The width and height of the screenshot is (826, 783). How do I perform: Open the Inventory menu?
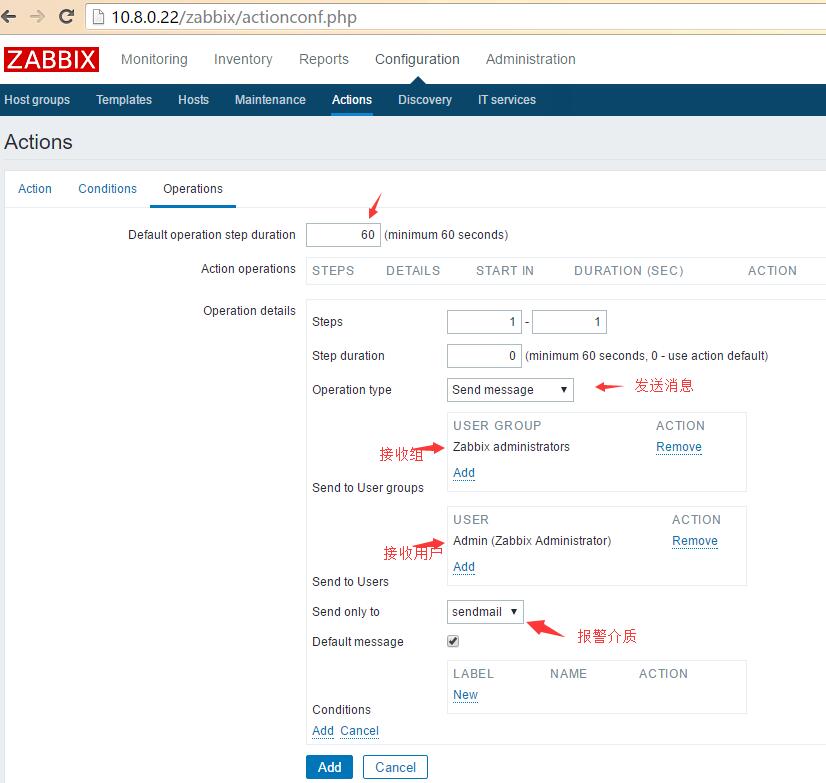coord(243,59)
